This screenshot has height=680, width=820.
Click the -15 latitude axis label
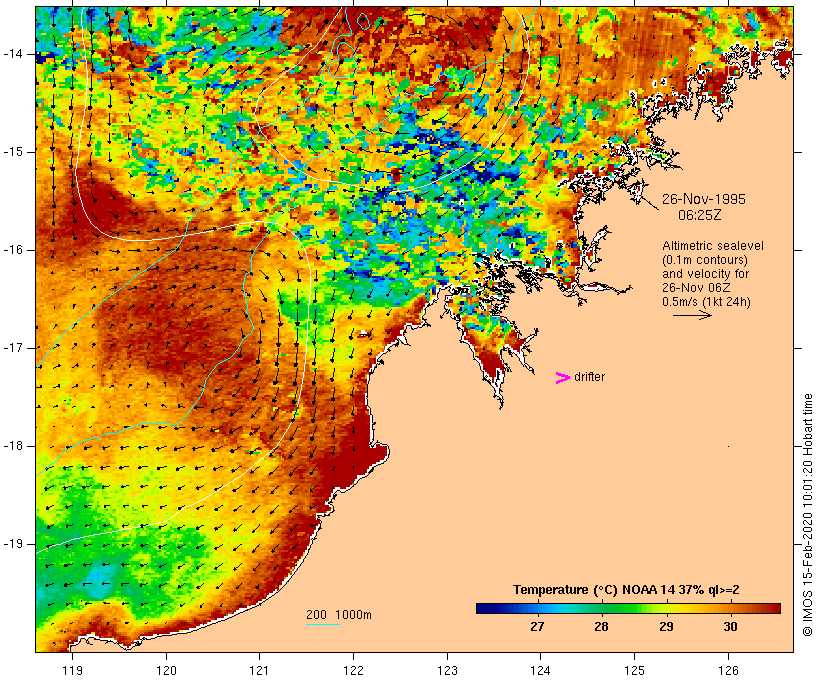[12, 152]
